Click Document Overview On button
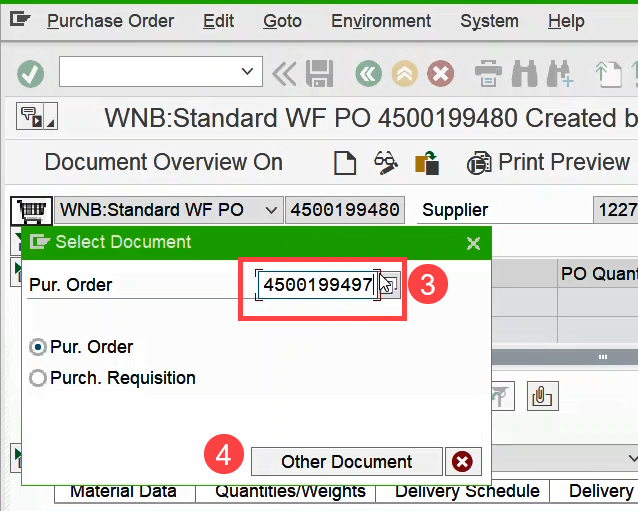The image size is (638, 511). click(x=163, y=163)
